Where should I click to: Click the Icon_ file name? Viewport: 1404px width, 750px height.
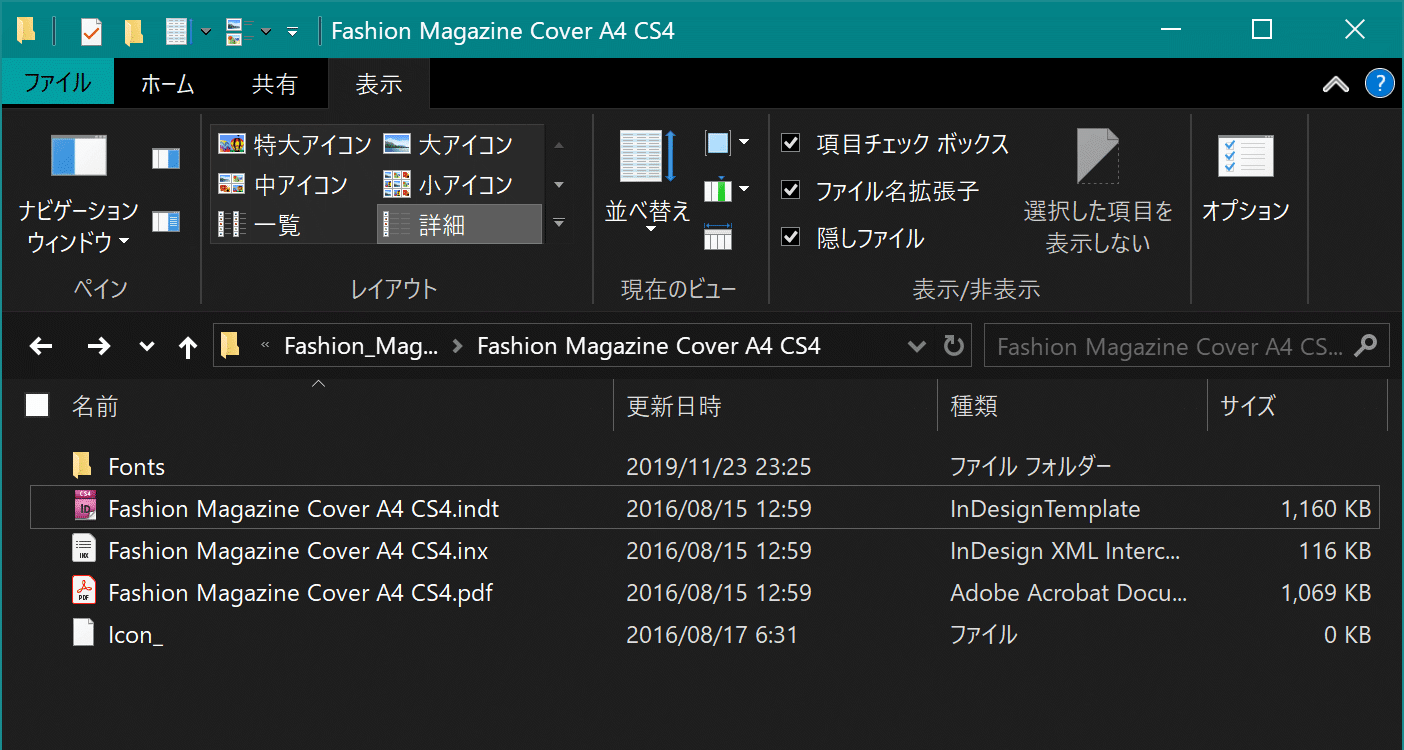tap(135, 635)
